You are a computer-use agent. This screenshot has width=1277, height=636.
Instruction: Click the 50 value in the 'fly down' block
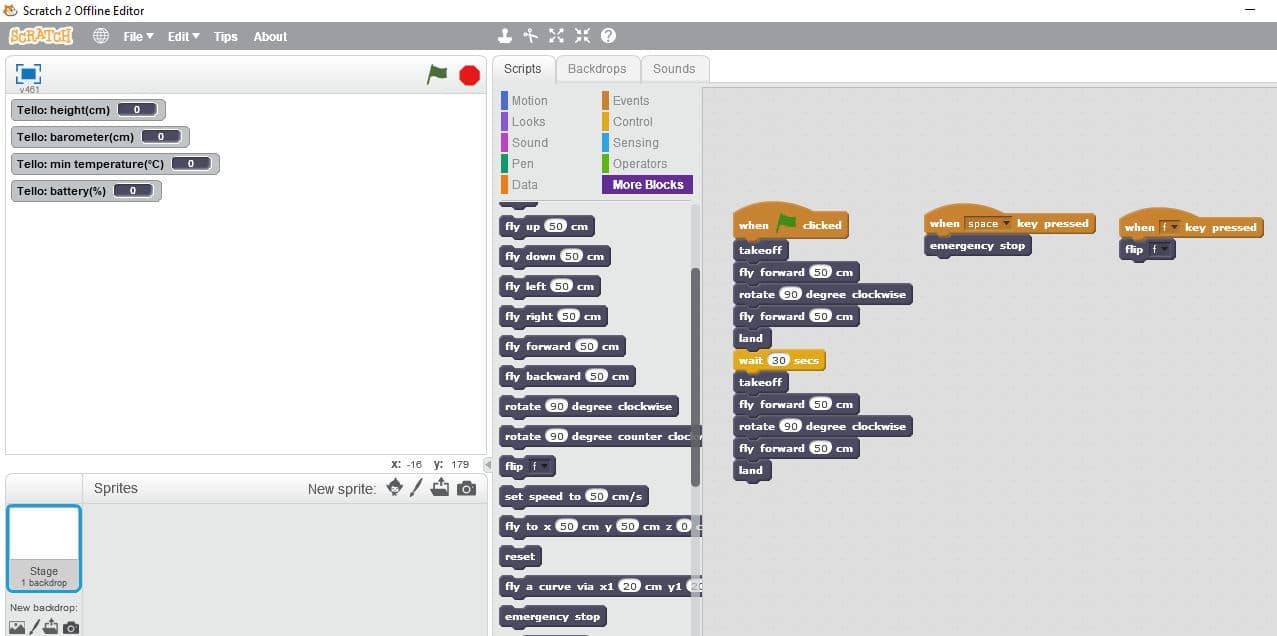(571, 257)
